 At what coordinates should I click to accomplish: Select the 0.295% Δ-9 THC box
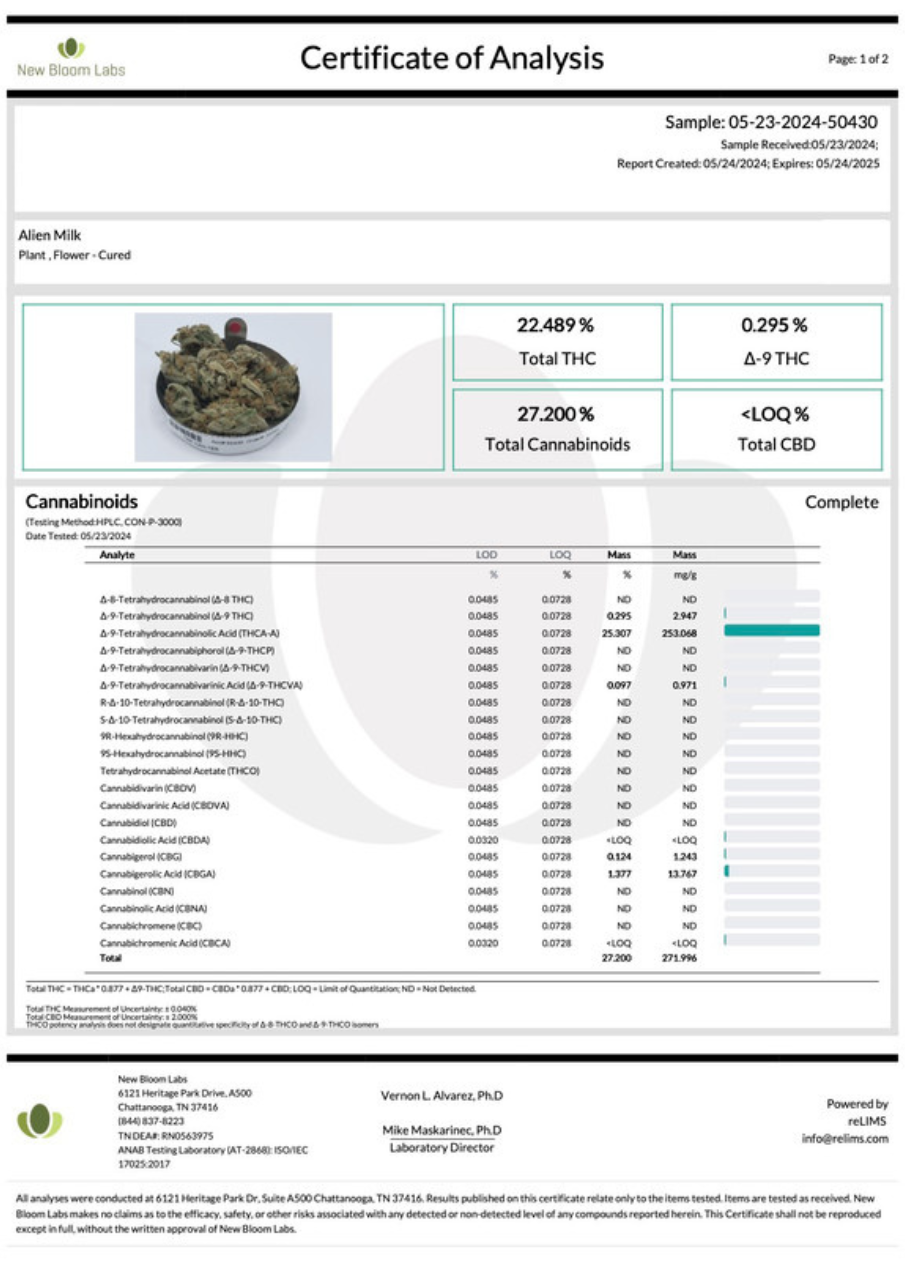pyautogui.click(x=776, y=342)
